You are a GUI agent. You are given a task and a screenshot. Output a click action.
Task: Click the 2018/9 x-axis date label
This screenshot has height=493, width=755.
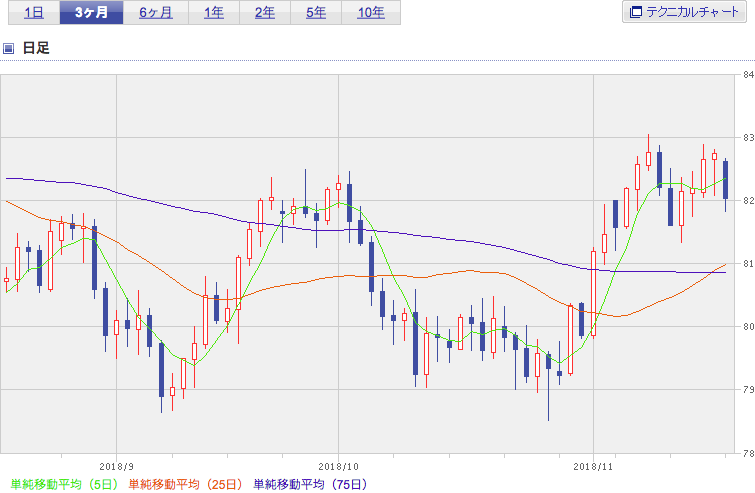click(x=116, y=467)
